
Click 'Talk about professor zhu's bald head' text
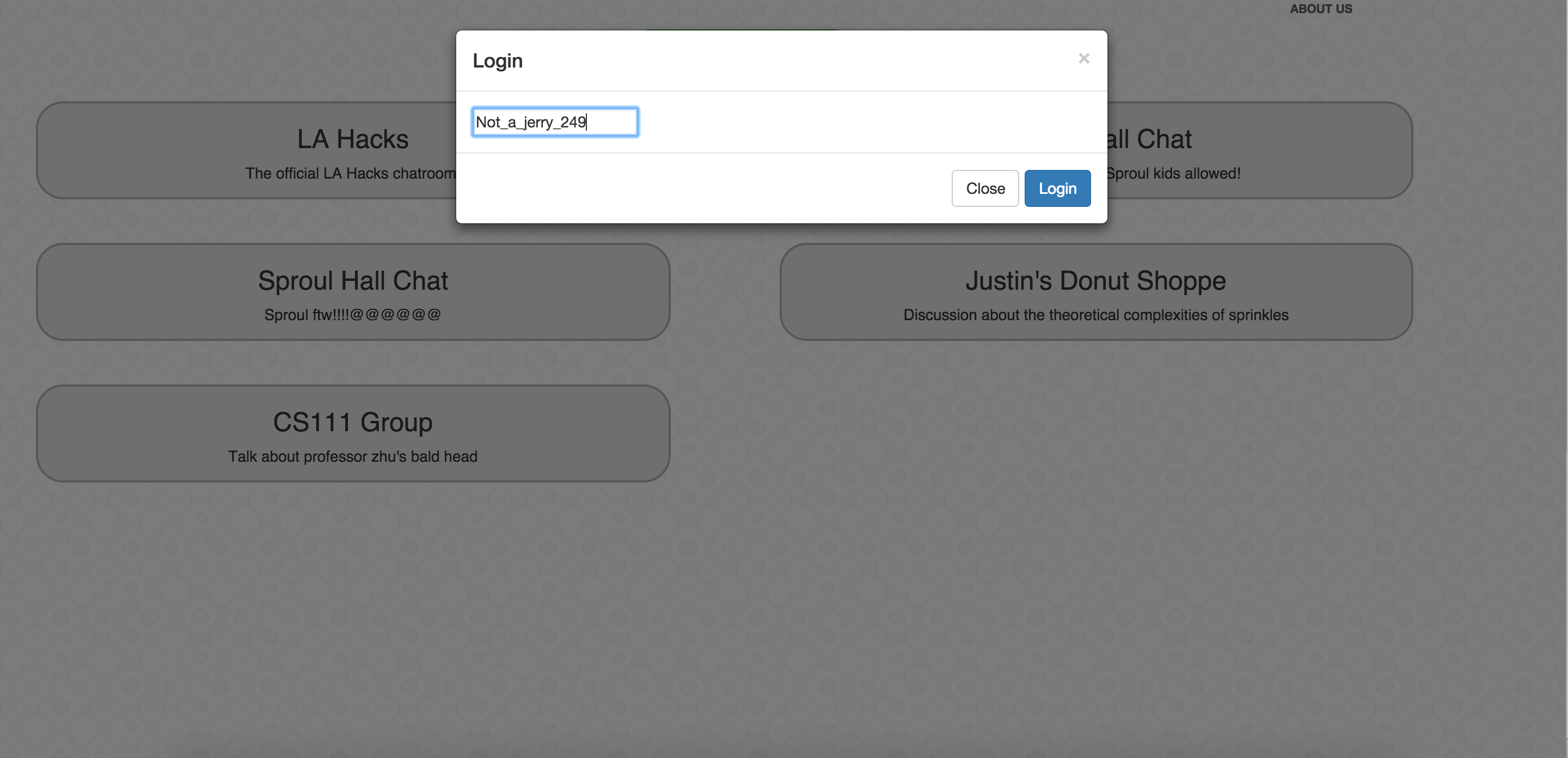pos(352,457)
